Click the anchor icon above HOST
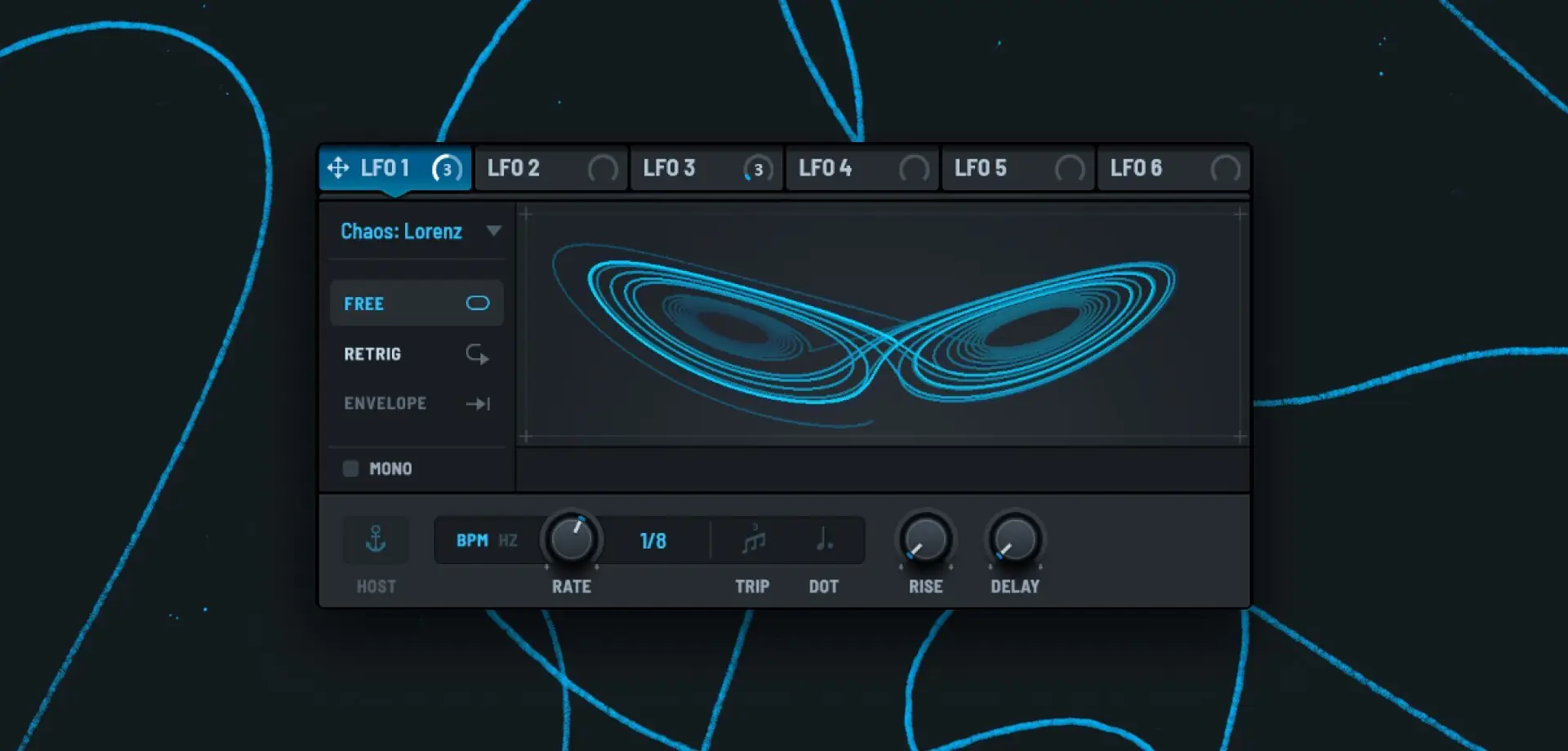This screenshot has height=751, width=1568. pos(375,539)
